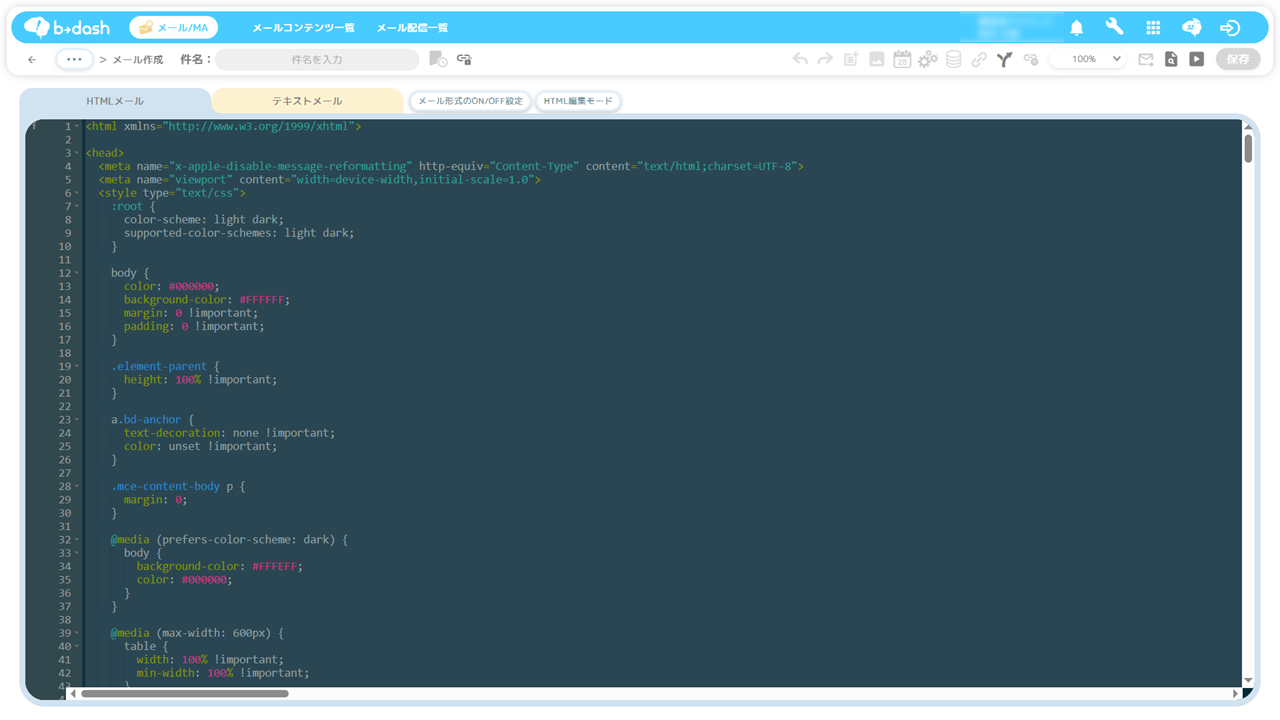This screenshot has width=1280, height=720.
Task: Focus the 件名を入力 subject field
Action: [x=317, y=60]
